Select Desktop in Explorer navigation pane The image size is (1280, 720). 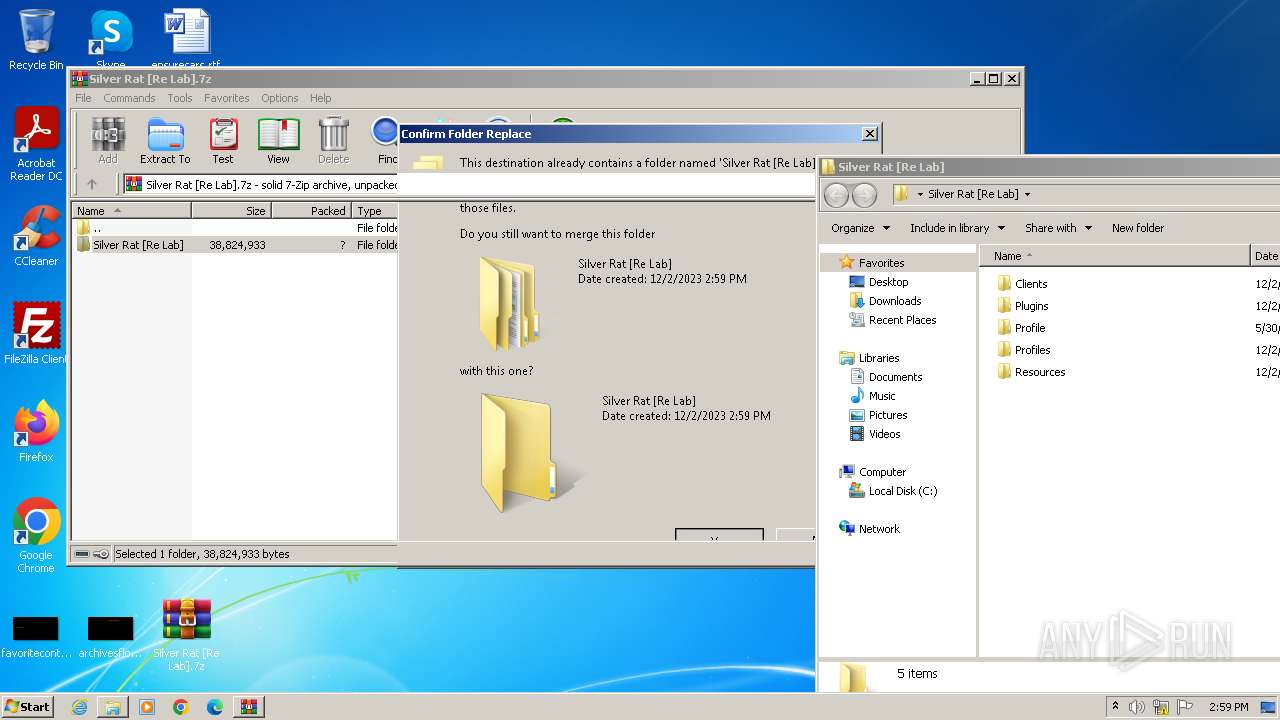tap(888, 282)
